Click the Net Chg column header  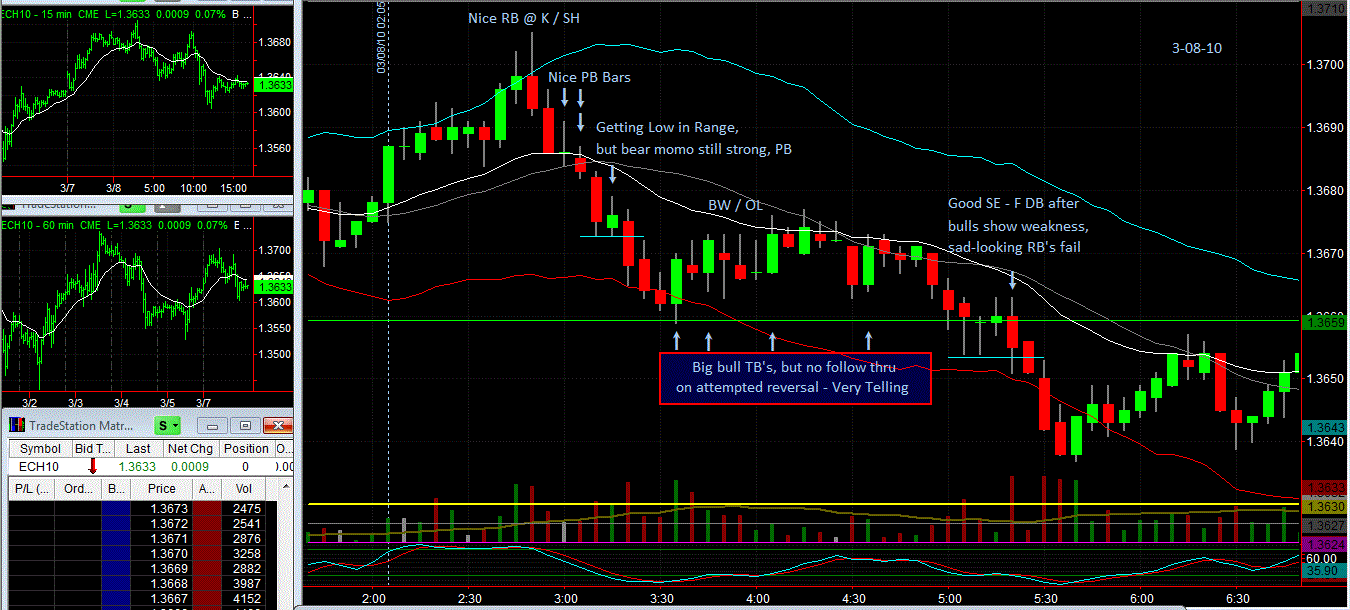click(x=188, y=449)
